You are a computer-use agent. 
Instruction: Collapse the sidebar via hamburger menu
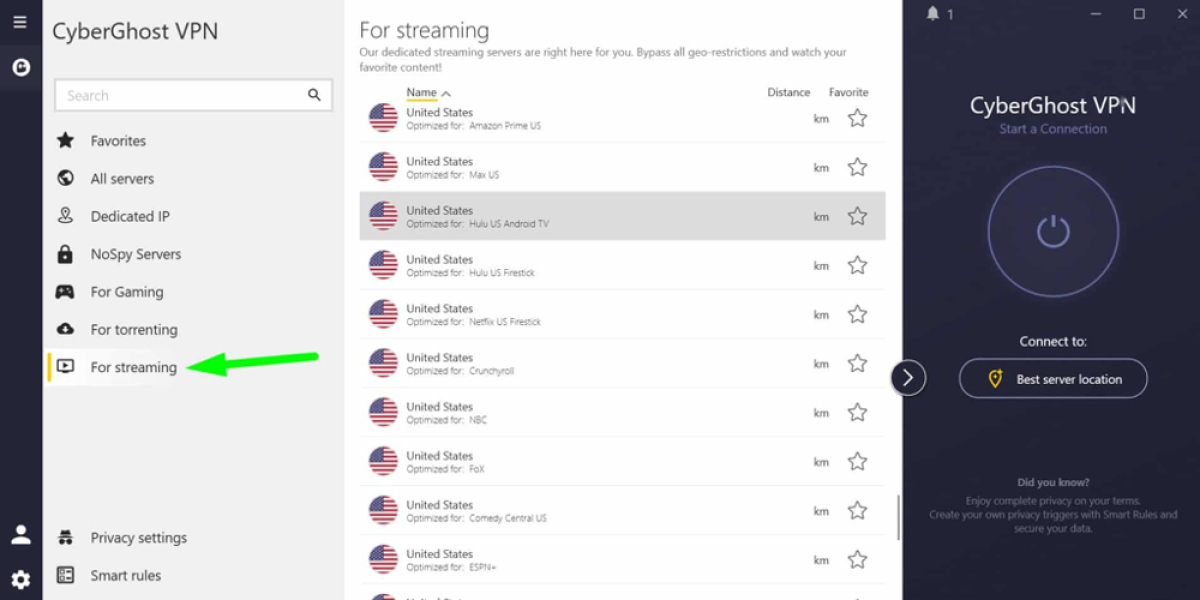click(21, 21)
